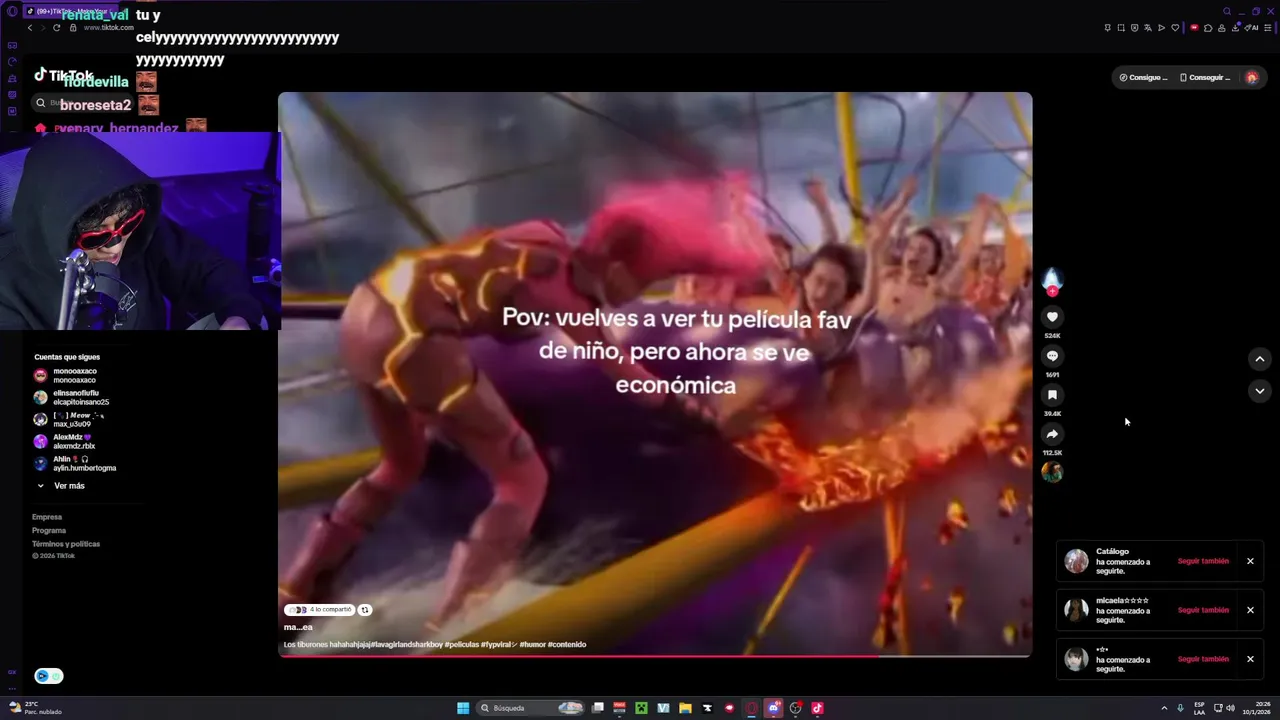
Task: Click the repost icon next to shared pill
Action: coord(365,610)
